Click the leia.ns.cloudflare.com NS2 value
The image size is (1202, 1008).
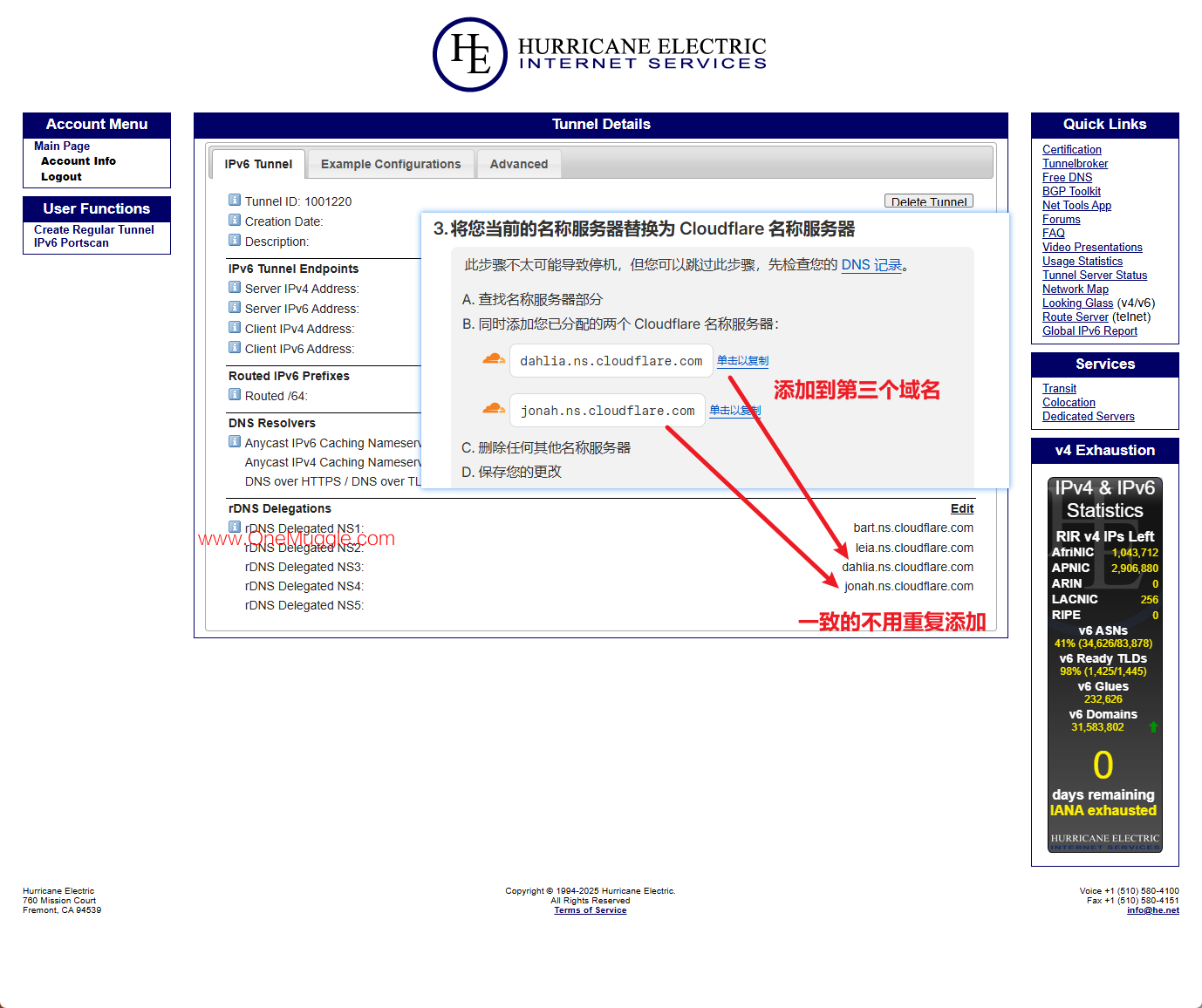[x=915, y=548]
